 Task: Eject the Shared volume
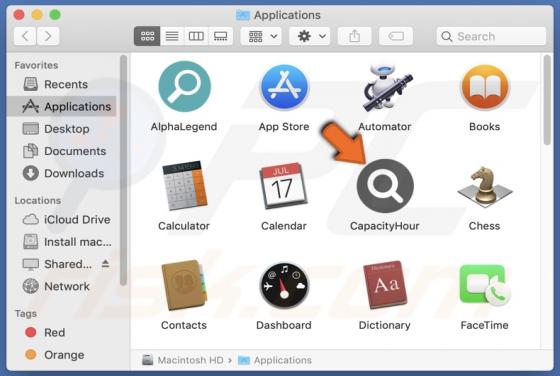(x=105, y=264)
